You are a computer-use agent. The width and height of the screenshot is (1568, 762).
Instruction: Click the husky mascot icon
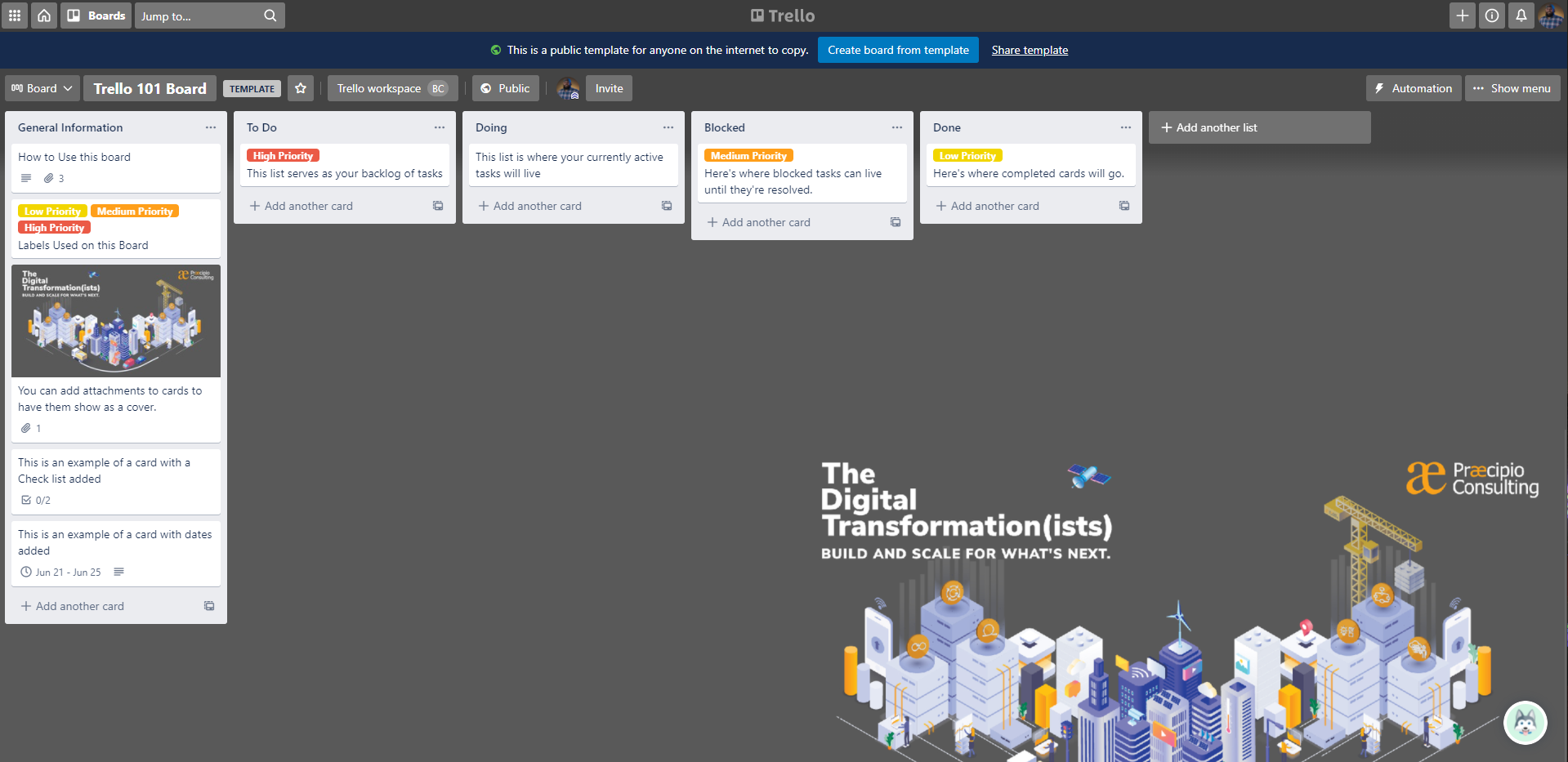point(1525,723)
